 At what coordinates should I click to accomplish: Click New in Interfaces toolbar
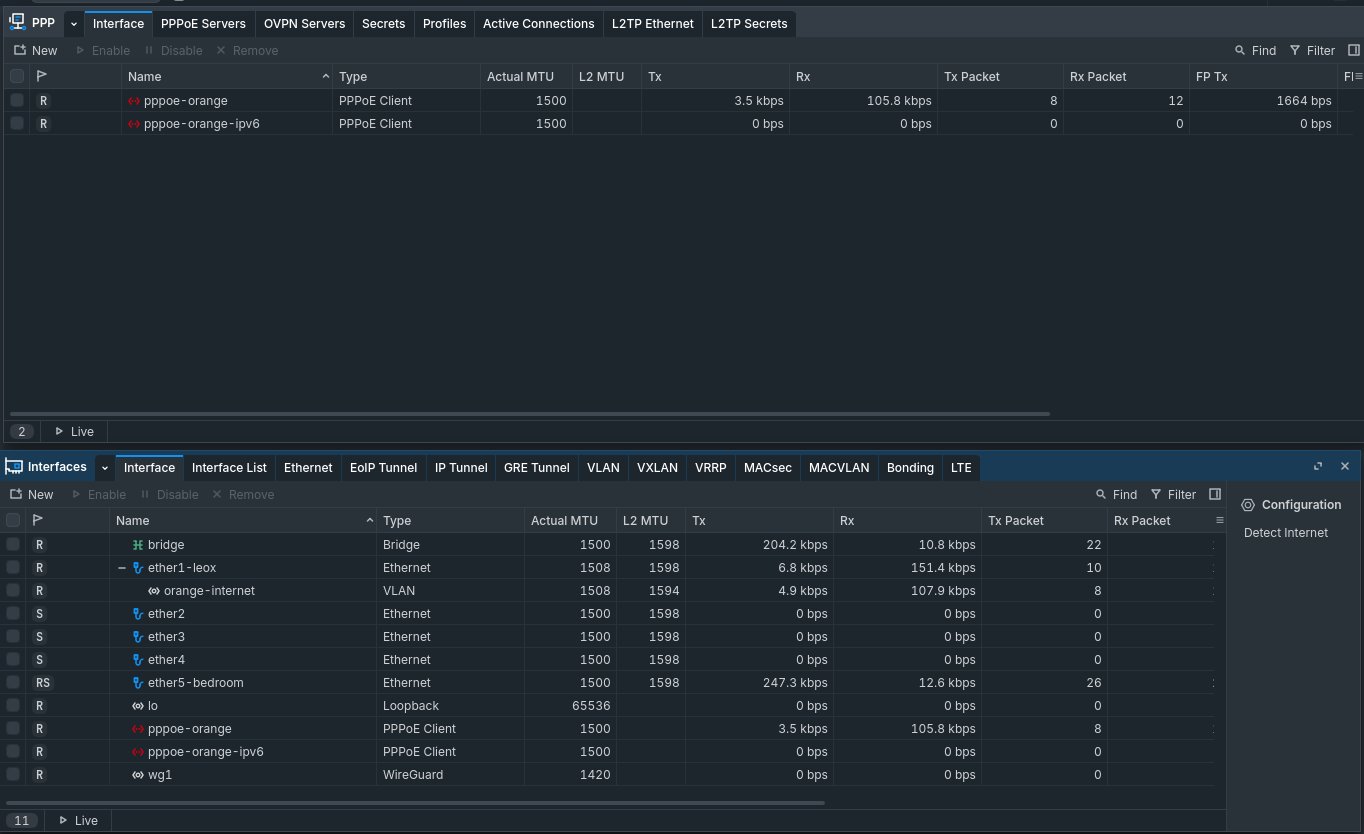coord(31,494)
